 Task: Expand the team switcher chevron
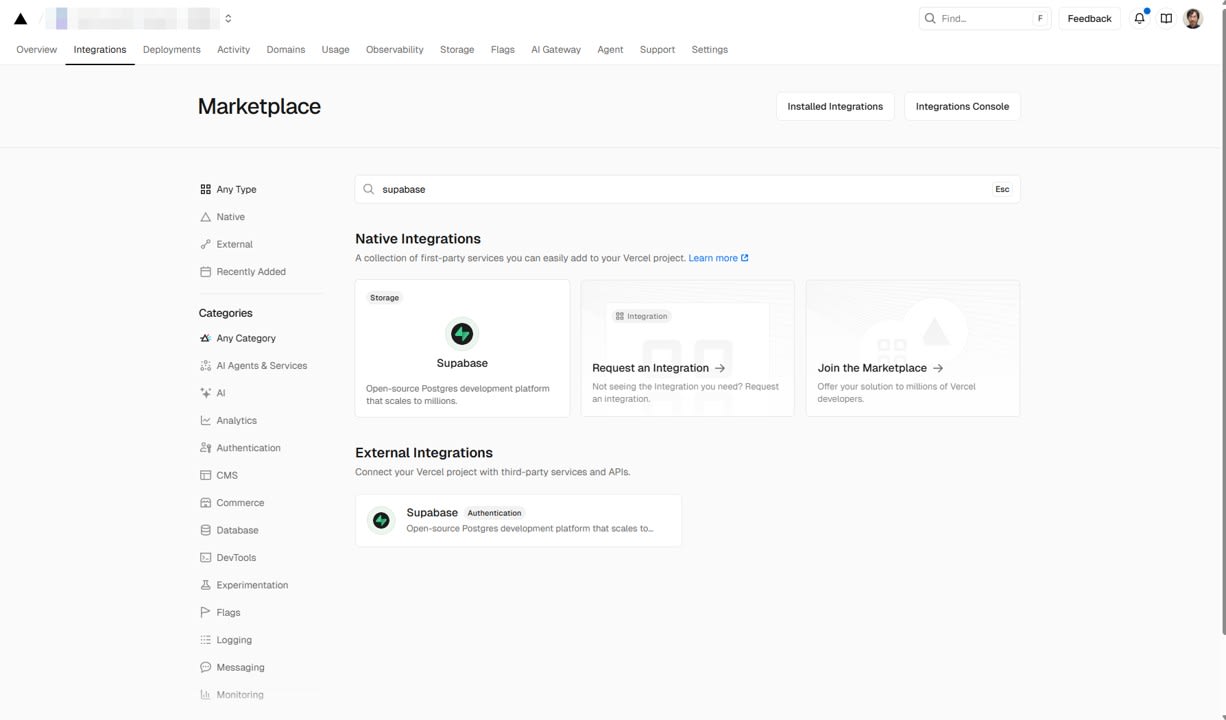(228, 19)
